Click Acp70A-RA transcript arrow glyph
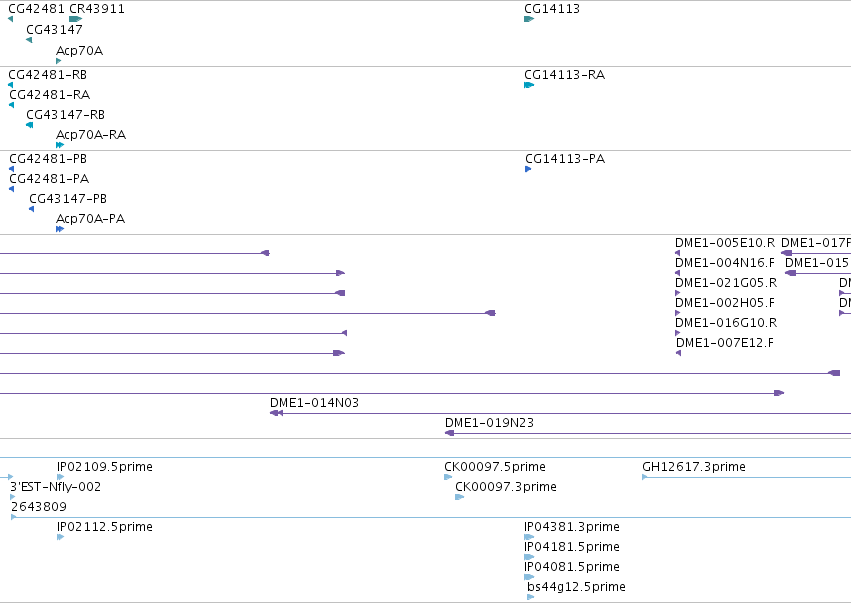This screenshot has height=603, width=851. (x=60, y=145)
